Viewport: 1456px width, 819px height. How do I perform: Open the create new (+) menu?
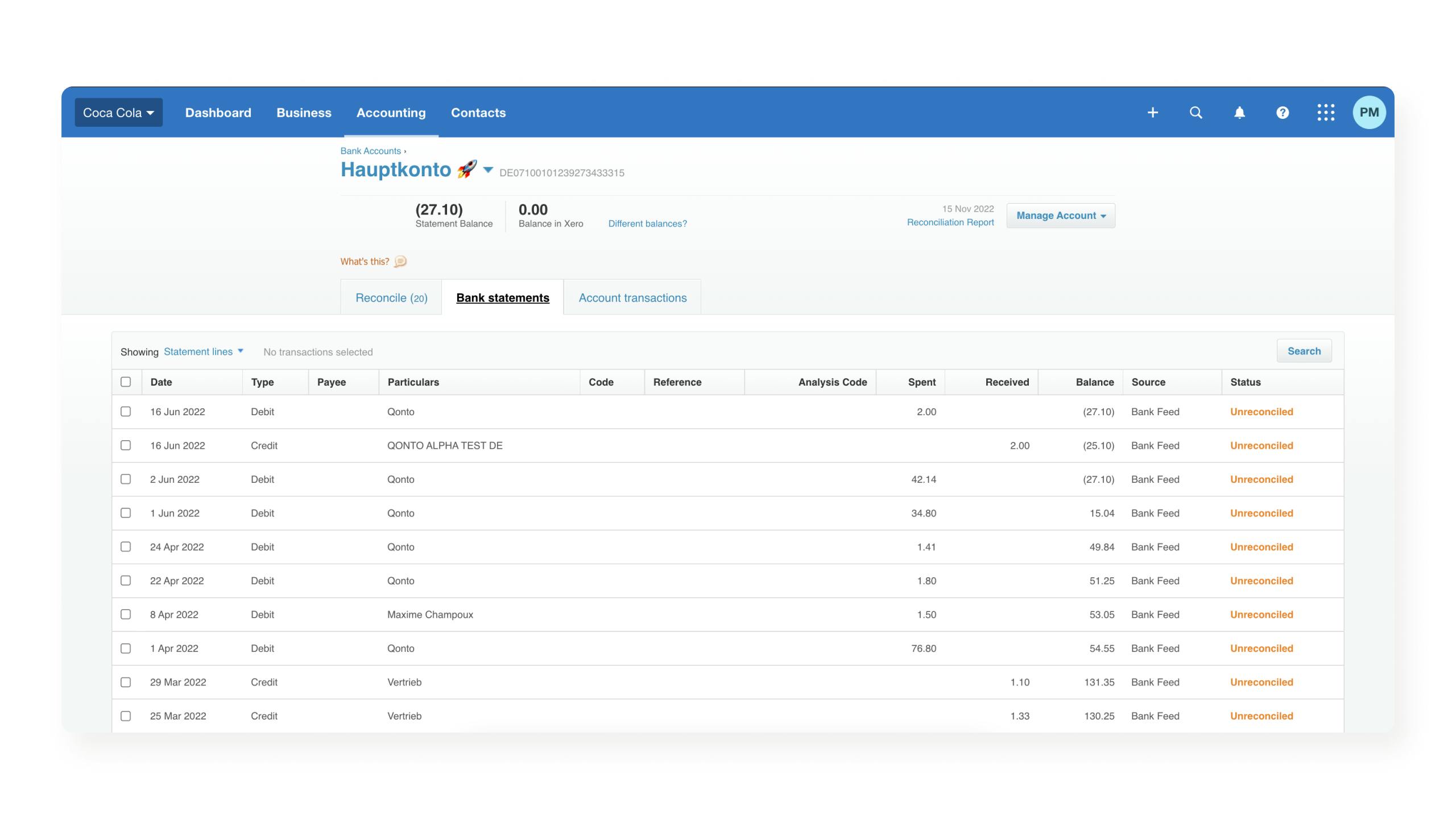(x=1152, y=112)
